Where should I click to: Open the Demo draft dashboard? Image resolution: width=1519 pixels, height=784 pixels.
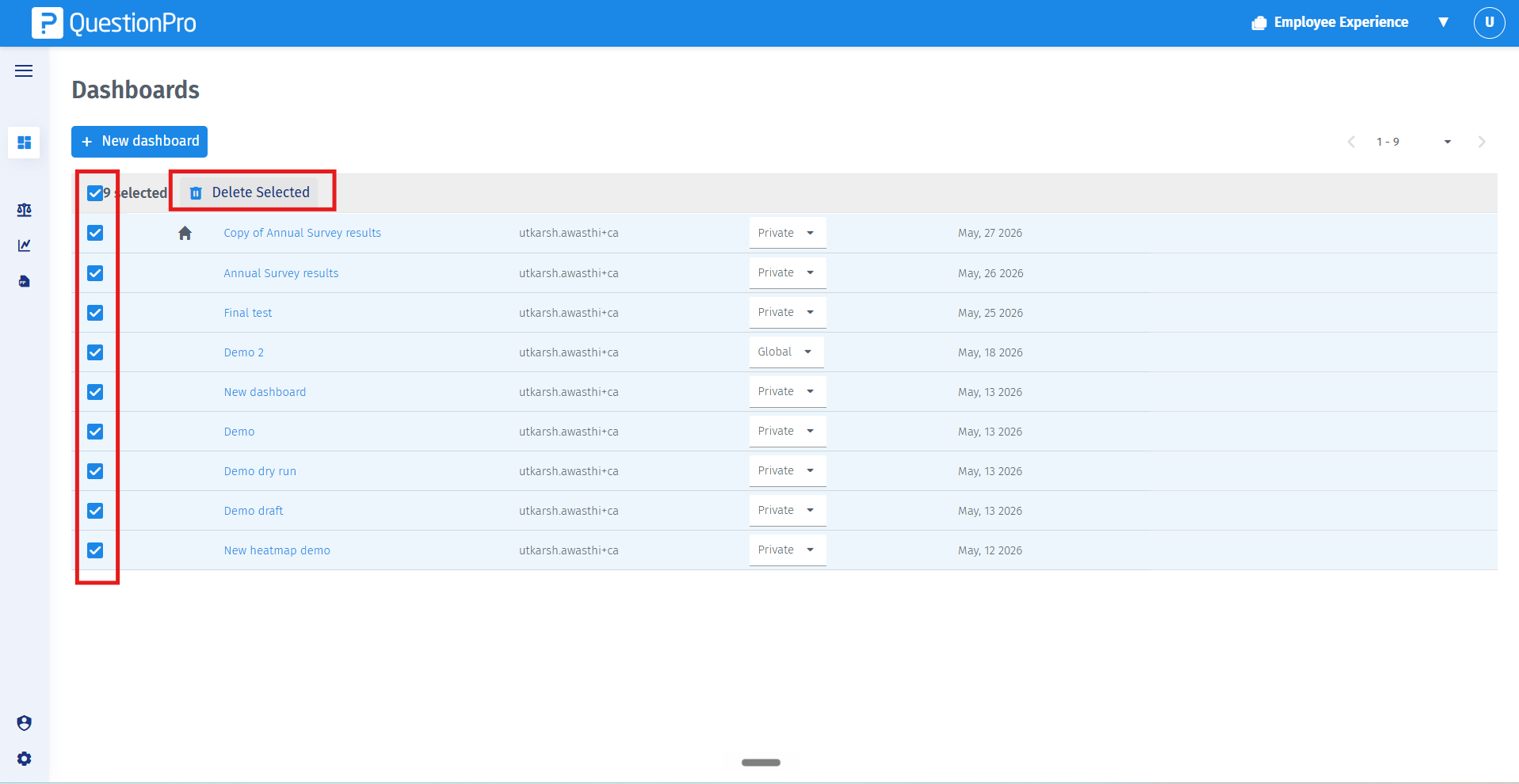pyautogui.click(x=253, y=511)
